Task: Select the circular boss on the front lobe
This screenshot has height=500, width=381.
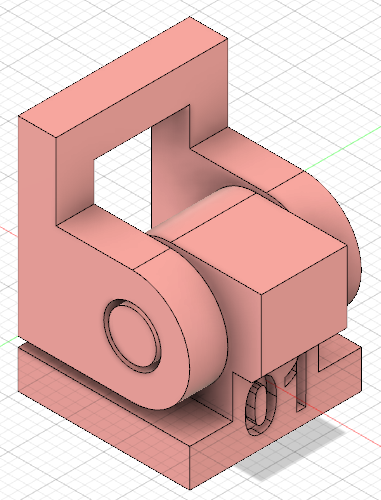Action: [x=132, y=335]
